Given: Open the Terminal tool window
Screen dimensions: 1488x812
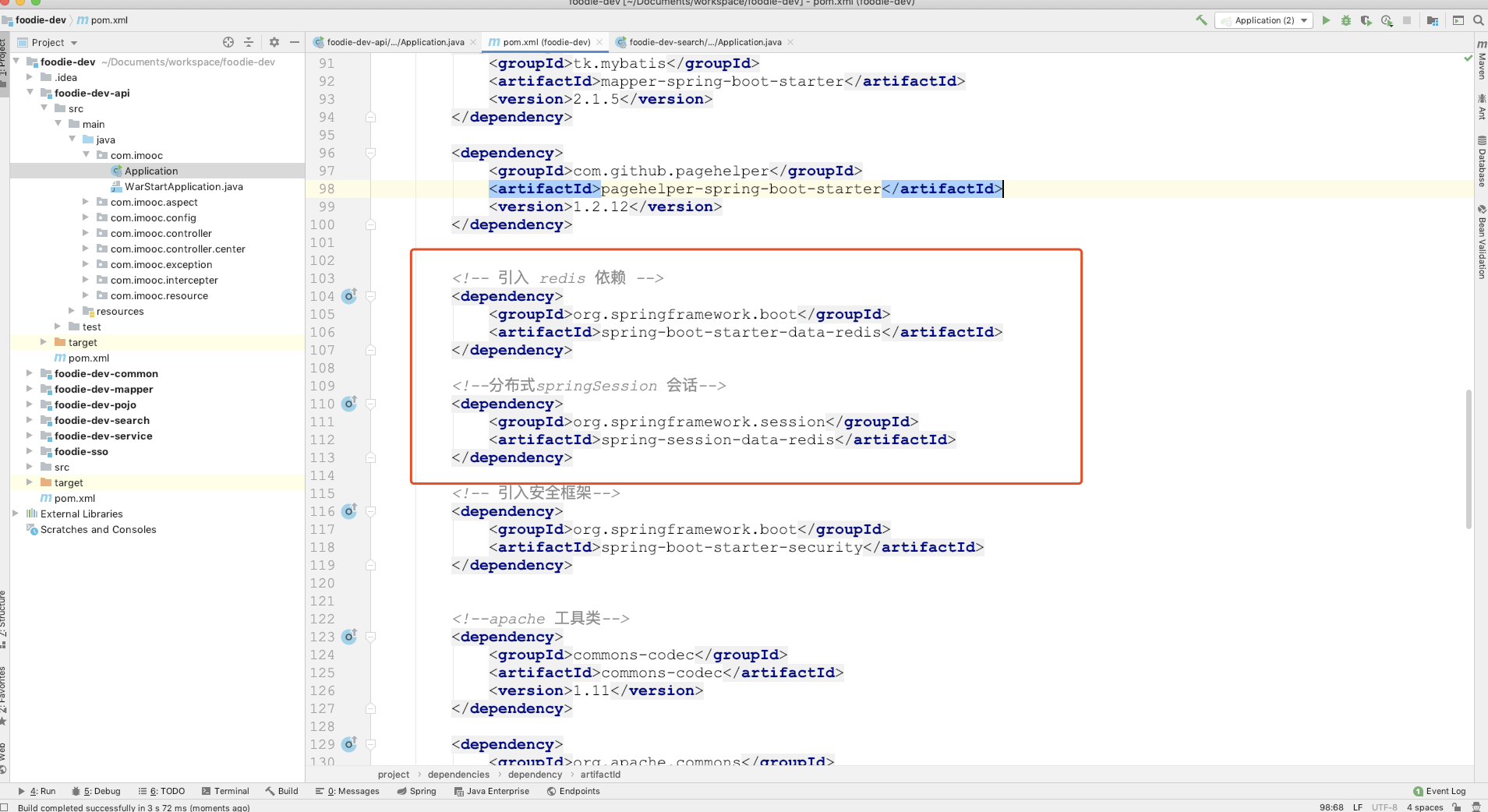Looking at the screenshot, I should coord(225,791).
